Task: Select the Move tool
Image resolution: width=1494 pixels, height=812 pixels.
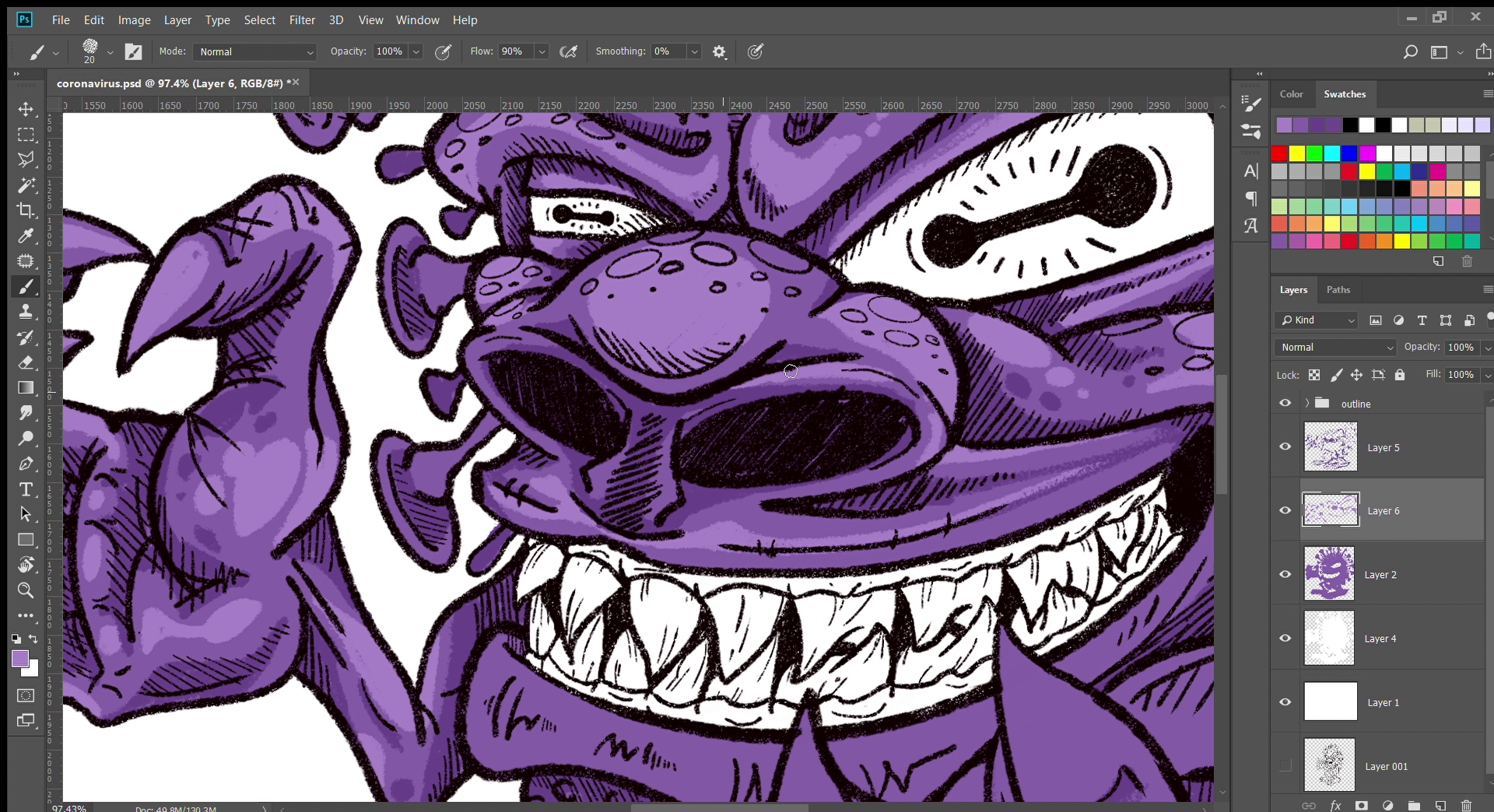Action: pyautogui.click(x=26, y=109)
